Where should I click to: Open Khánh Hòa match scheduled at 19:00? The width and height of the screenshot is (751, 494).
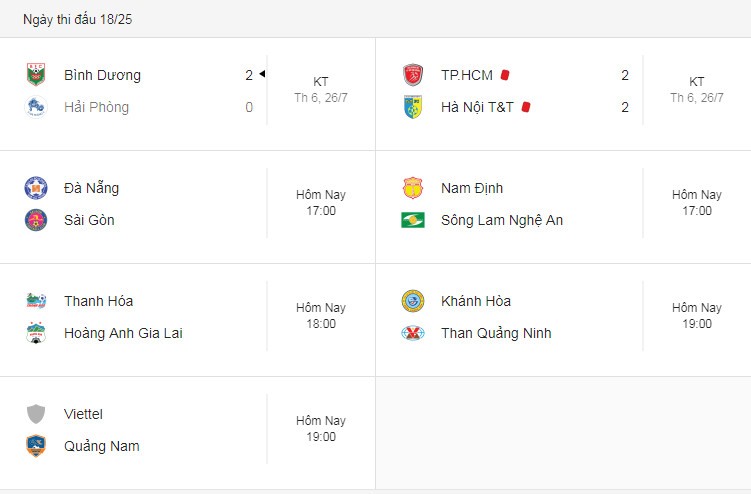[x=563, y=320]
